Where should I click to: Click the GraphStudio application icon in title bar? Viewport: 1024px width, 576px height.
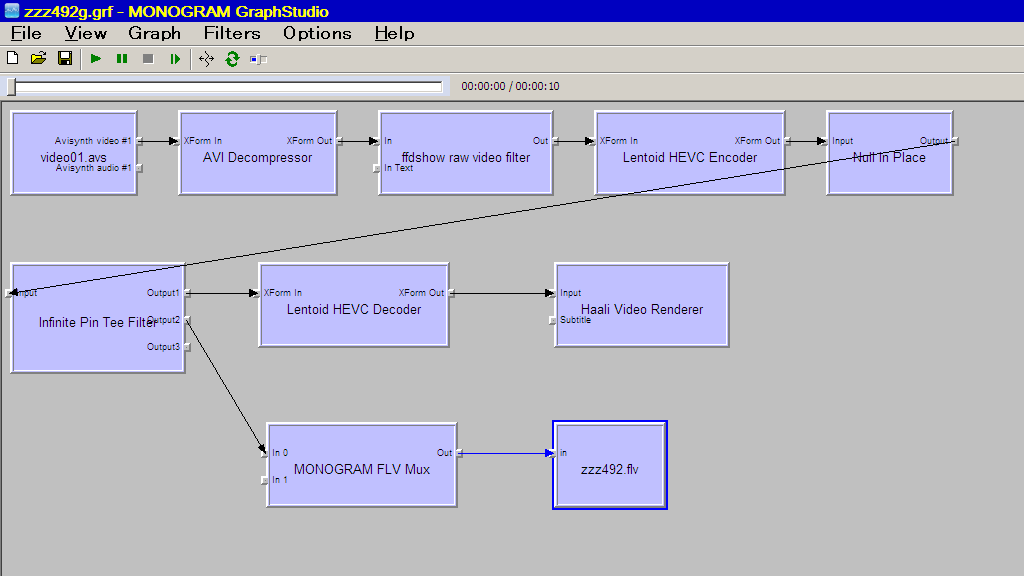[x=12, y=10]
